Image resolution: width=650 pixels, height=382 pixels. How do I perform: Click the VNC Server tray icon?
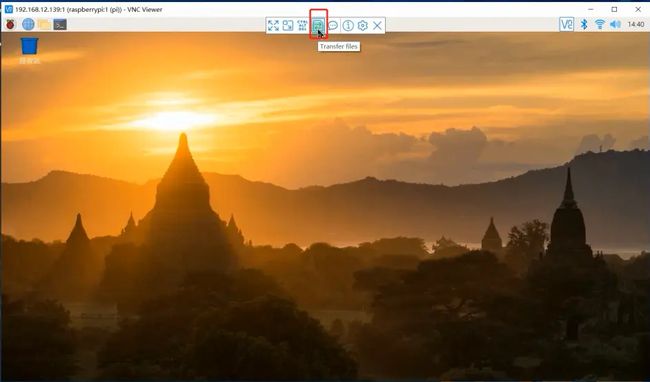(566, 24)
